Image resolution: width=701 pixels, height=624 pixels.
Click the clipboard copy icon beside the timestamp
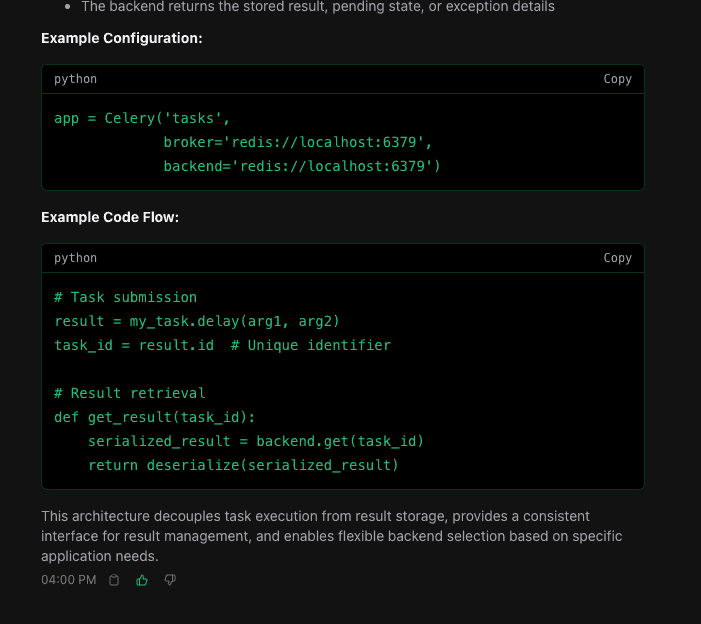coord(114,580)
